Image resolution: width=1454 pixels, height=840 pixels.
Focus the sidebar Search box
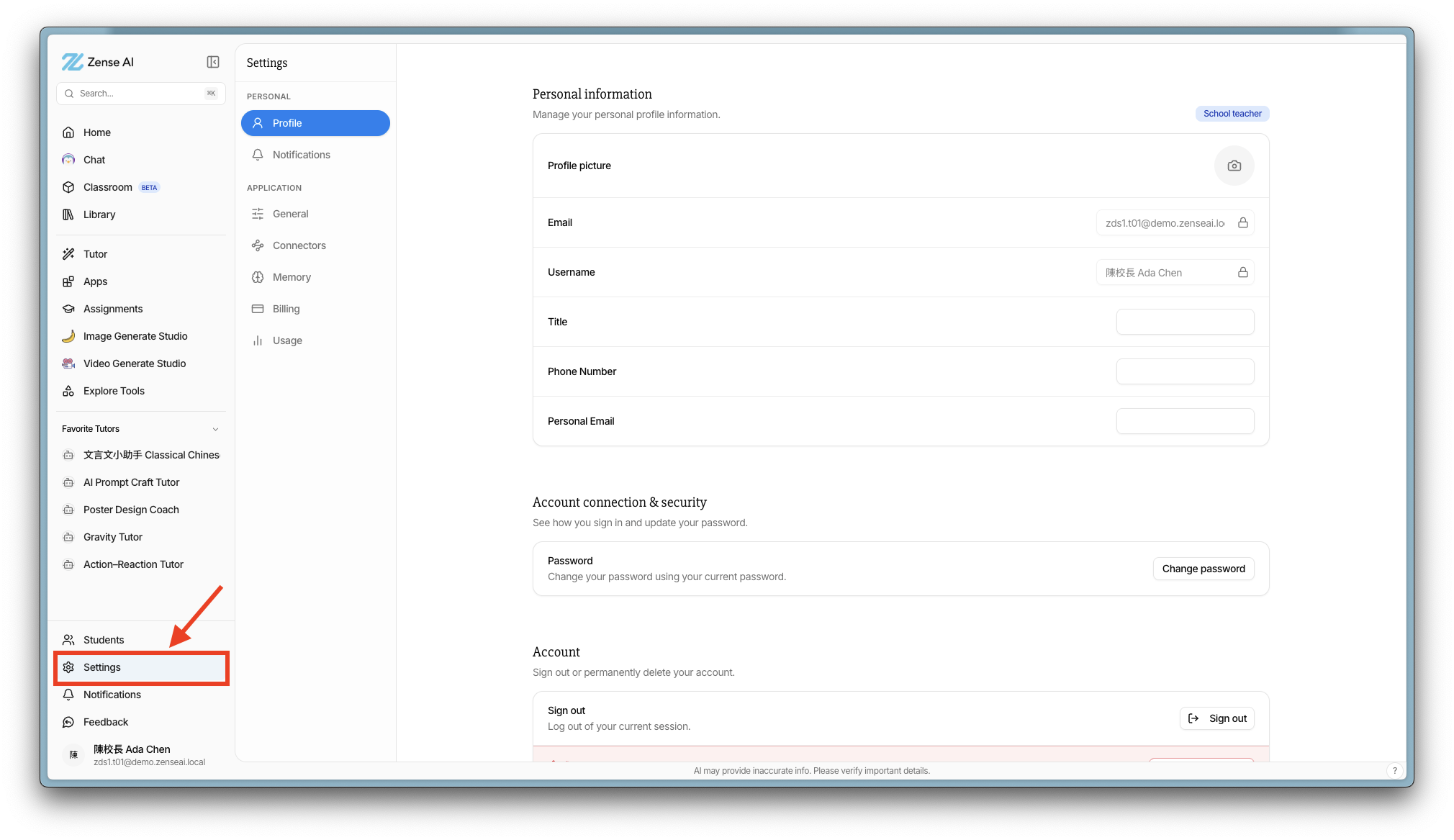pyautogui.click(x=141, y=94)
